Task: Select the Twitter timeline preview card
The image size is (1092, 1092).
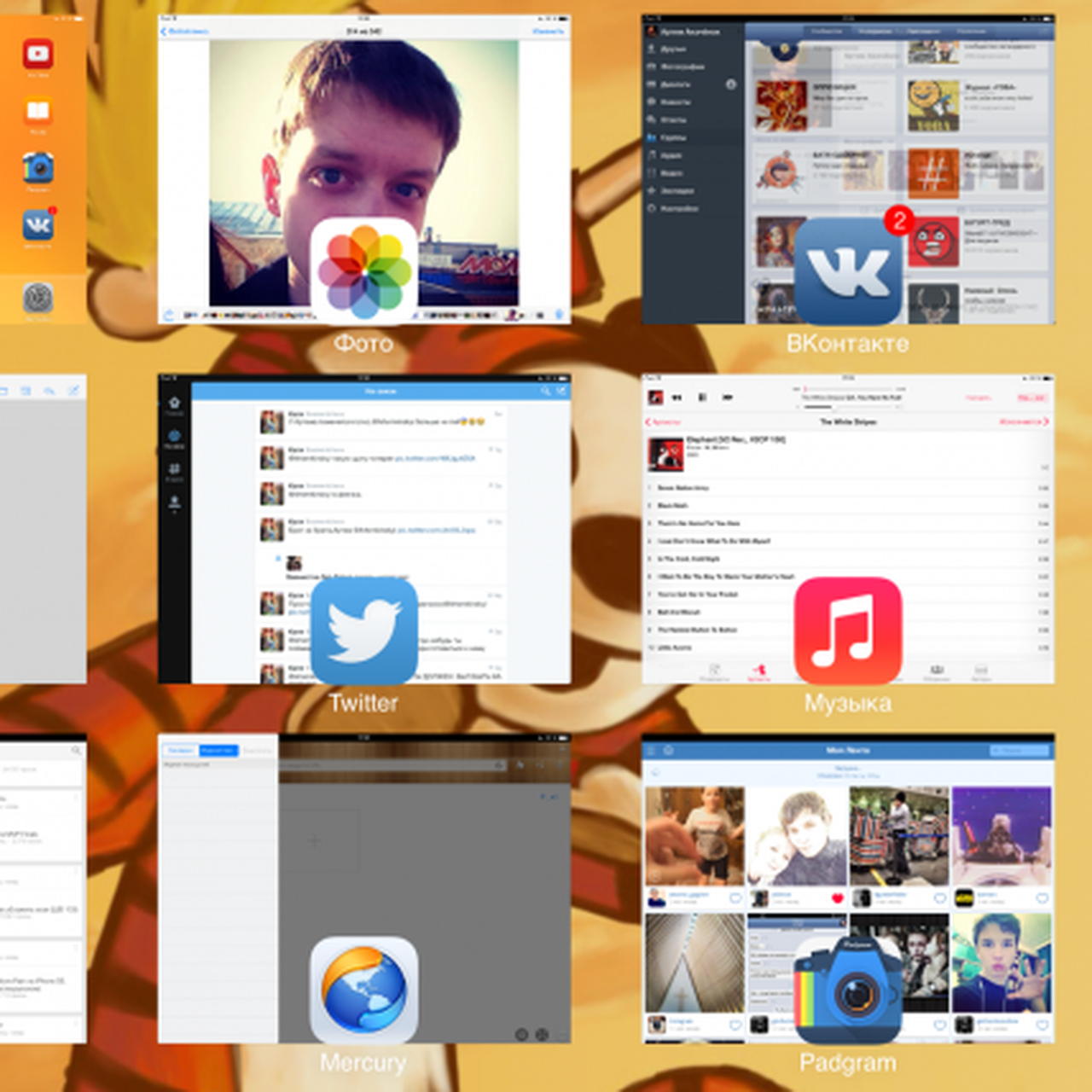Action: pos(364,529)
